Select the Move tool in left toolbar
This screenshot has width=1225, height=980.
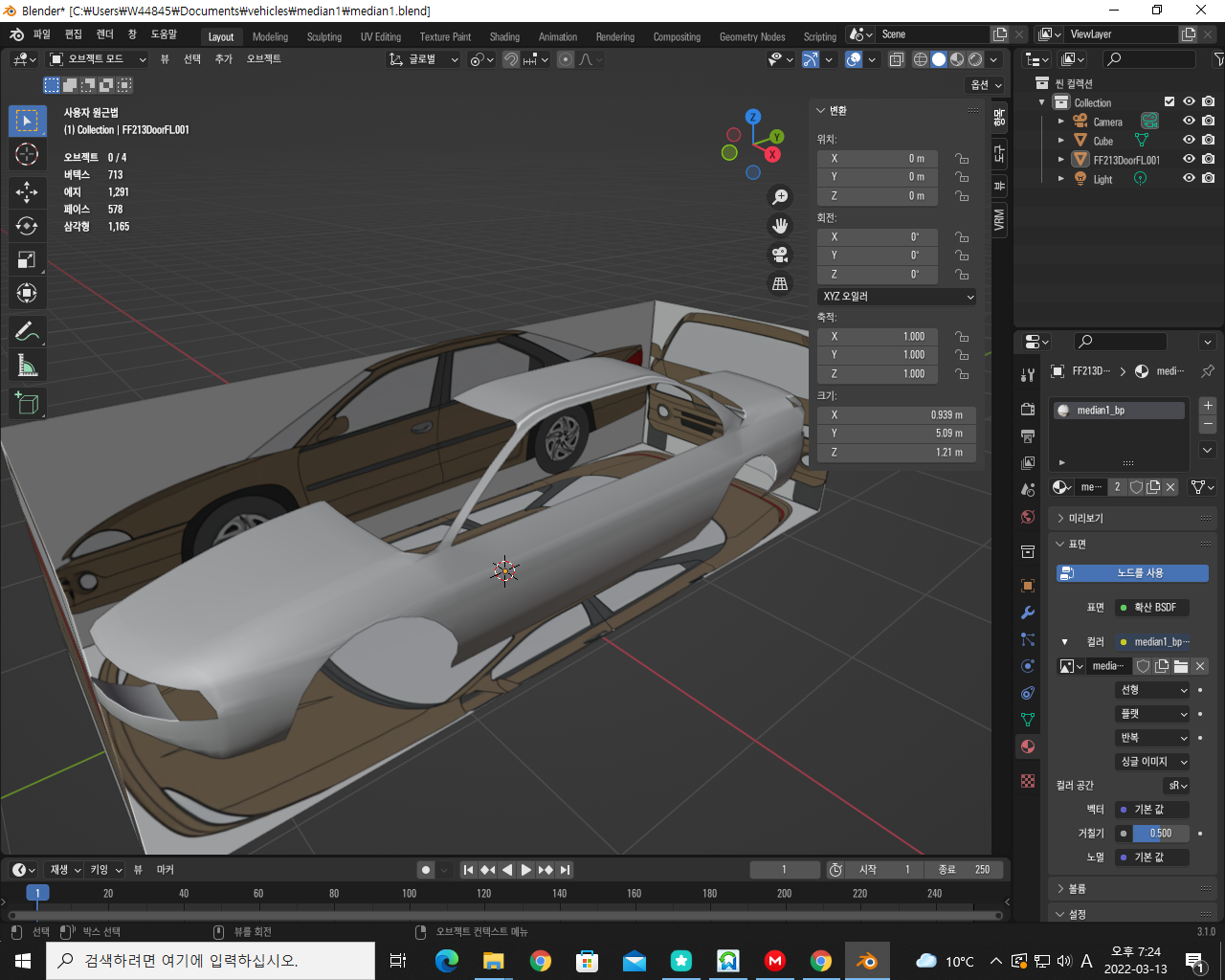click(27, 192)
